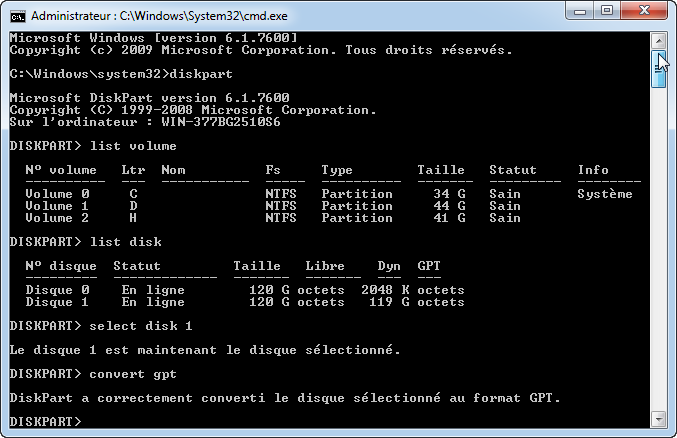
Task: Click the 'Fs' column header
Action: pos(273,170)
